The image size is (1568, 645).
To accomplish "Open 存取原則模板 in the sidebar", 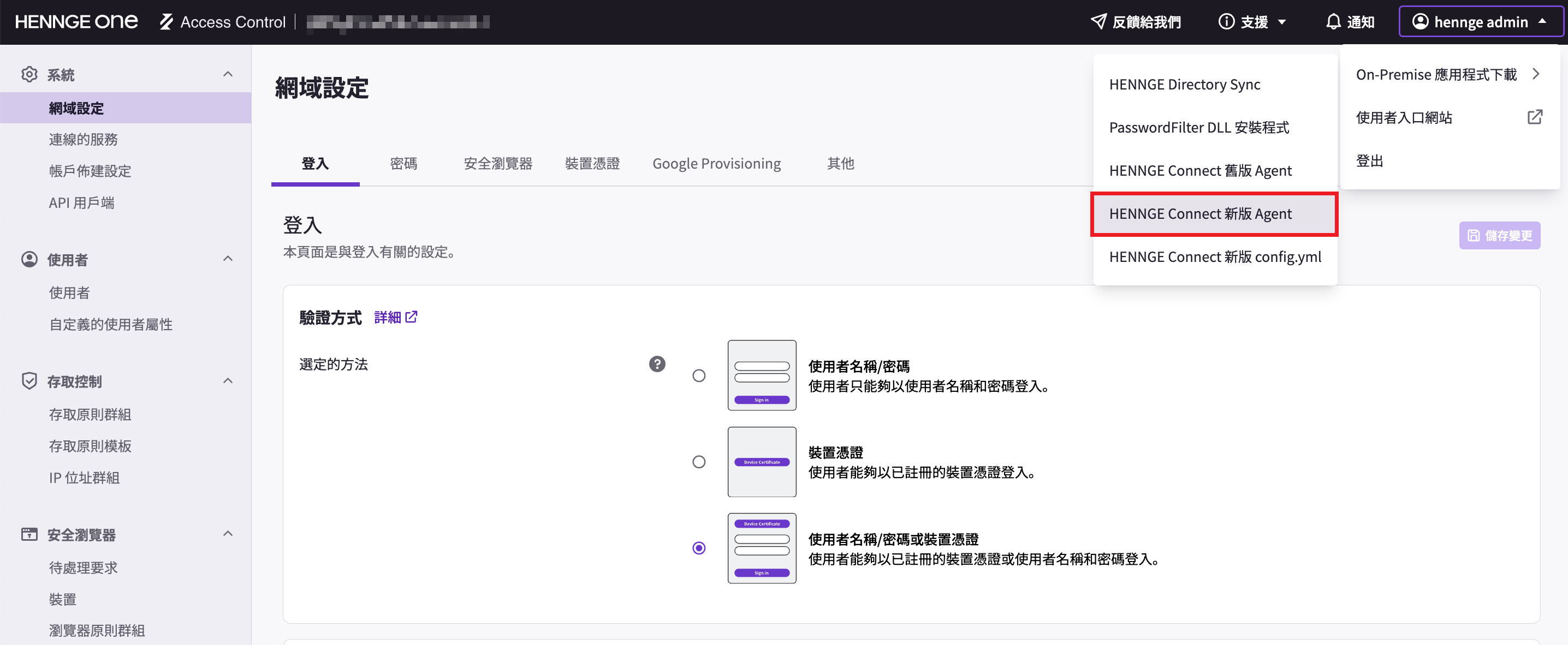I will 126,446.
